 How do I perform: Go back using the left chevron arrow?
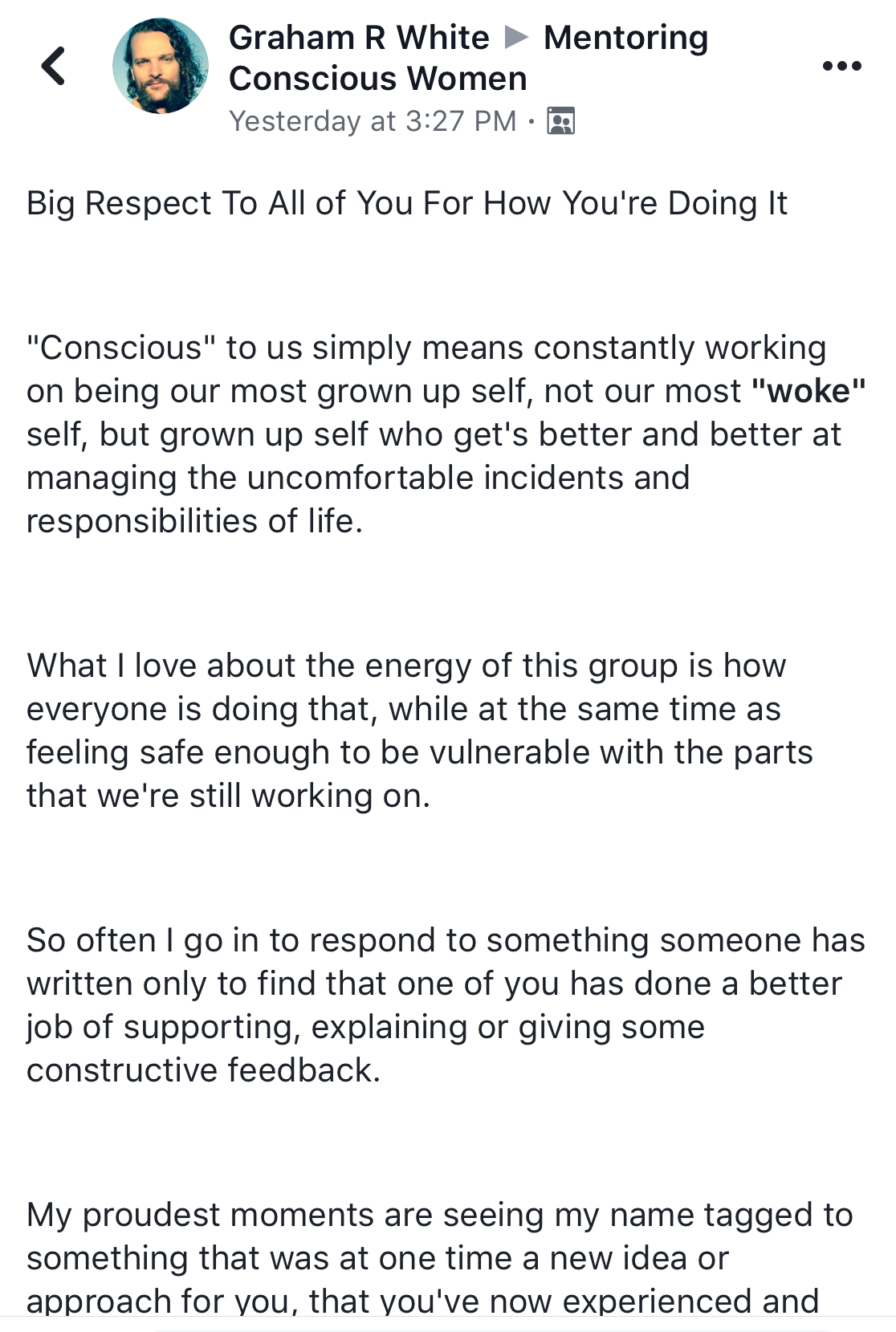click(53, 66)
